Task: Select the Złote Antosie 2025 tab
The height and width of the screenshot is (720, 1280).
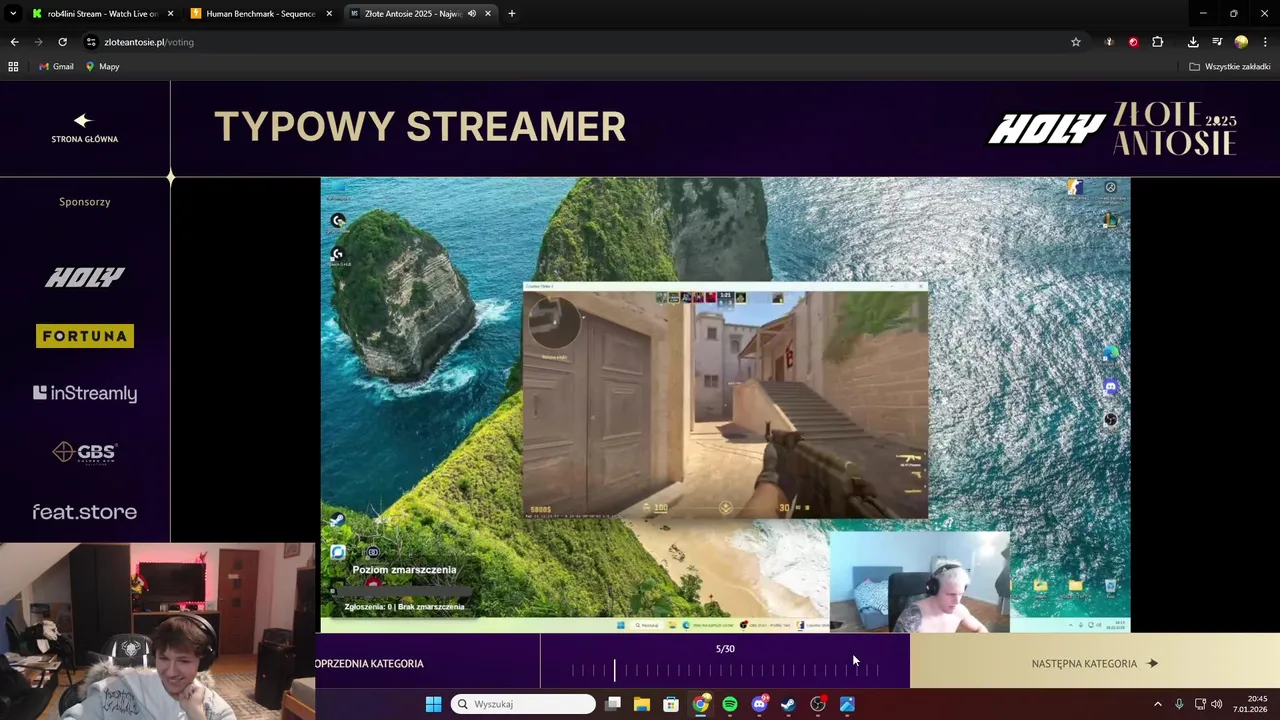Action: 412,14
